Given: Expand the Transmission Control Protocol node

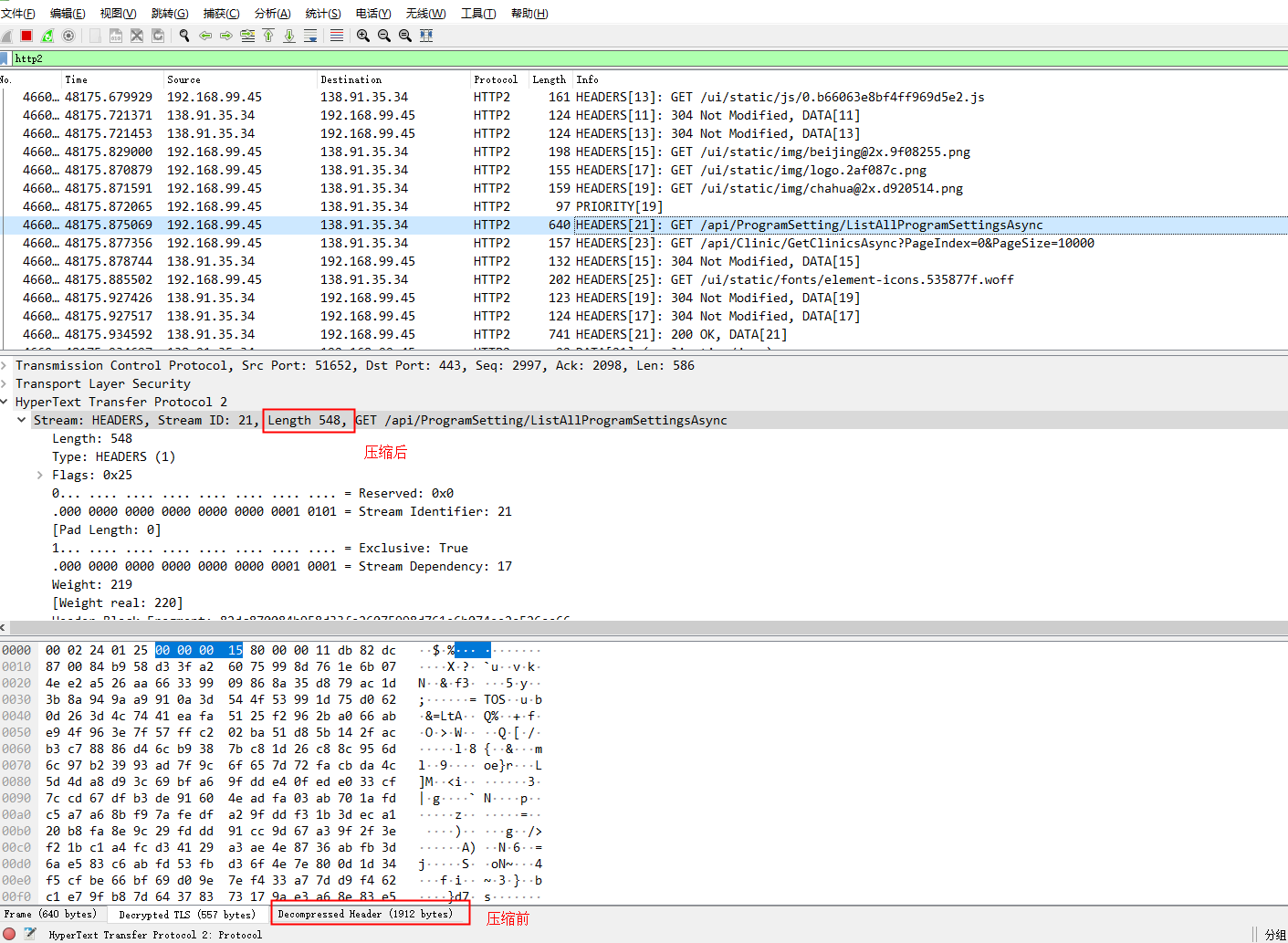Looking at the screenshot, I should tap(5, 365).
